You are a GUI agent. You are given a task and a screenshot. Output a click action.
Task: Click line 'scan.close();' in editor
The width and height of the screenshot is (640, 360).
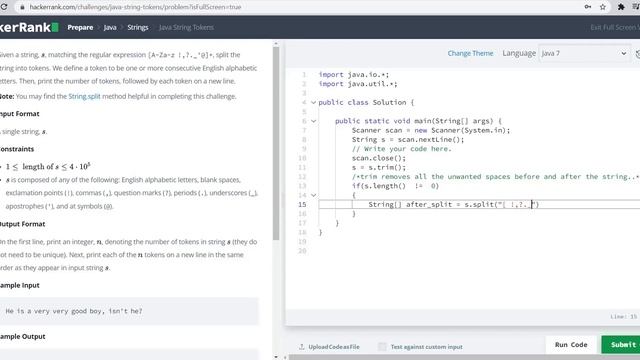pos(379,158)
